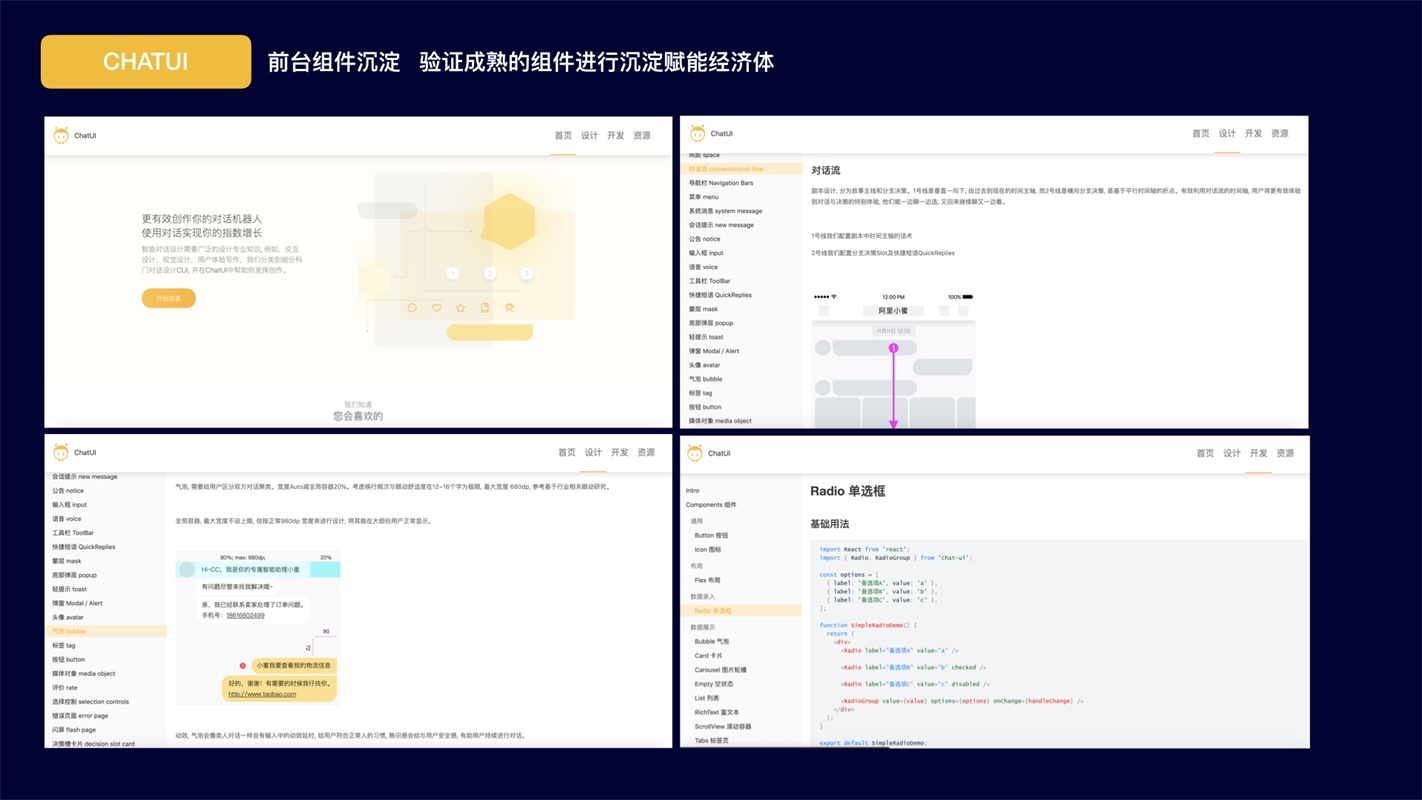Open 开发 tab in the 对话流 panel
The height and width of the screenshot is (800, 1422).
click(1253, 134)
